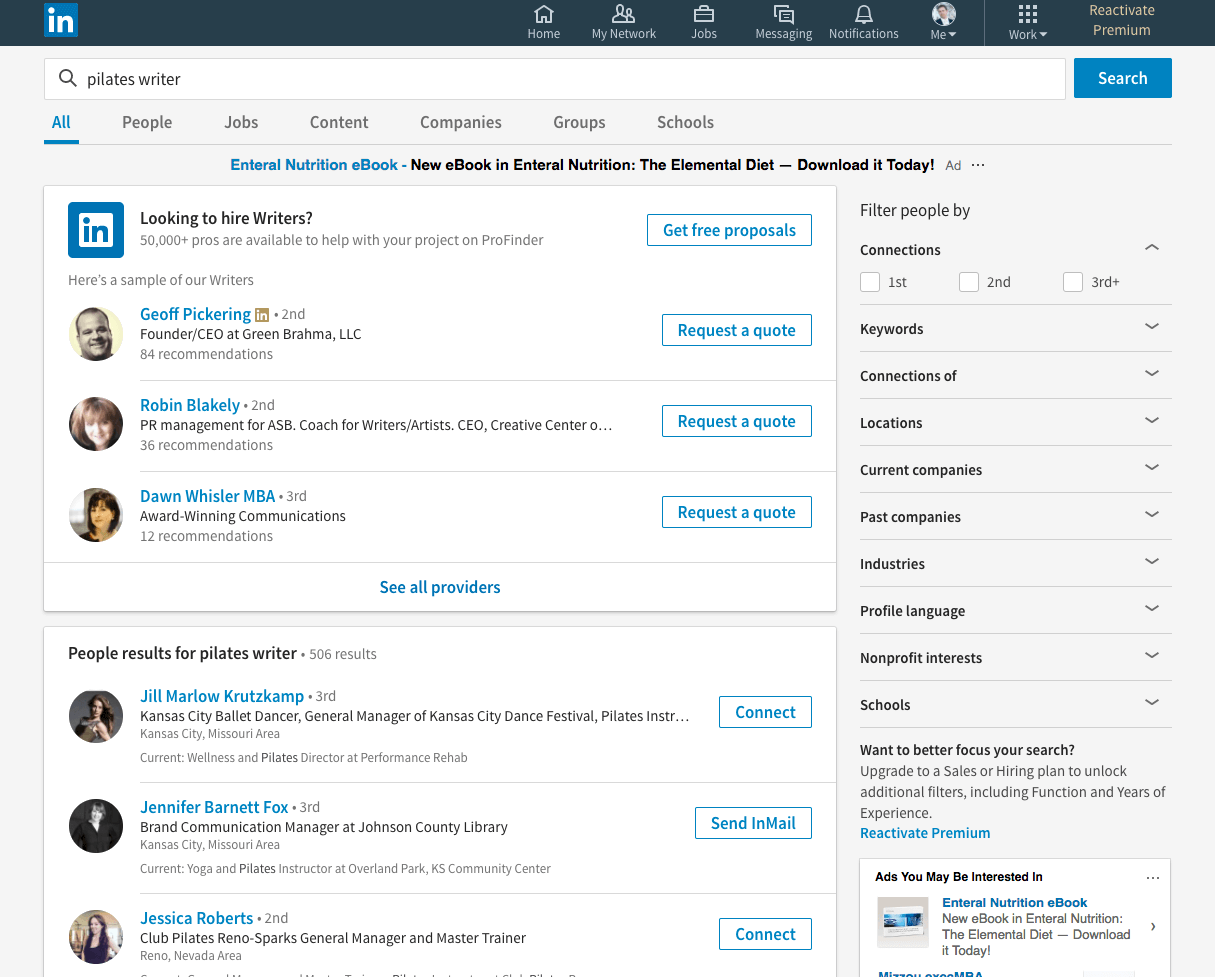
Task: Click Reactivate Premium in the top bar
Action: coord(1122,21)
